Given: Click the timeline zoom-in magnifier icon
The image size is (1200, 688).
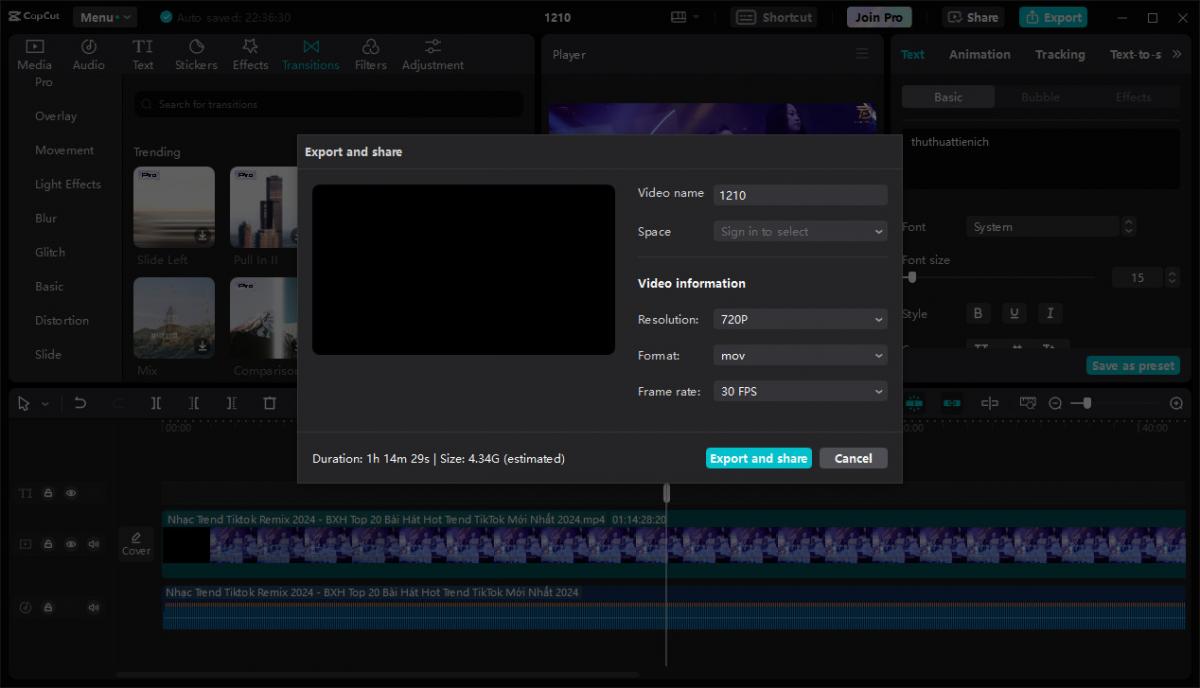Looking at the screenshot, I should point(1176,403).
